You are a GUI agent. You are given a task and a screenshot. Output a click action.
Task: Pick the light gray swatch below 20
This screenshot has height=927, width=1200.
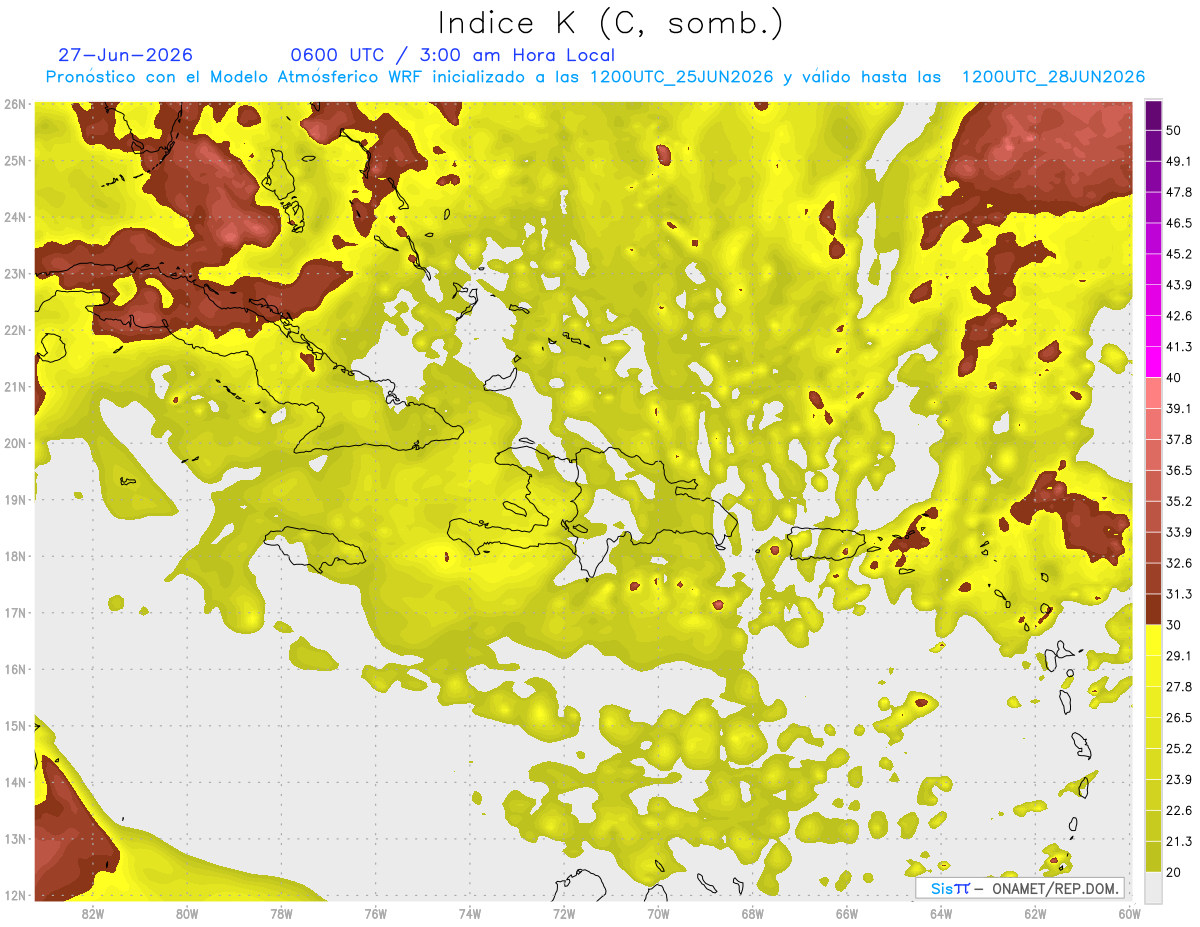point(1153,887)
